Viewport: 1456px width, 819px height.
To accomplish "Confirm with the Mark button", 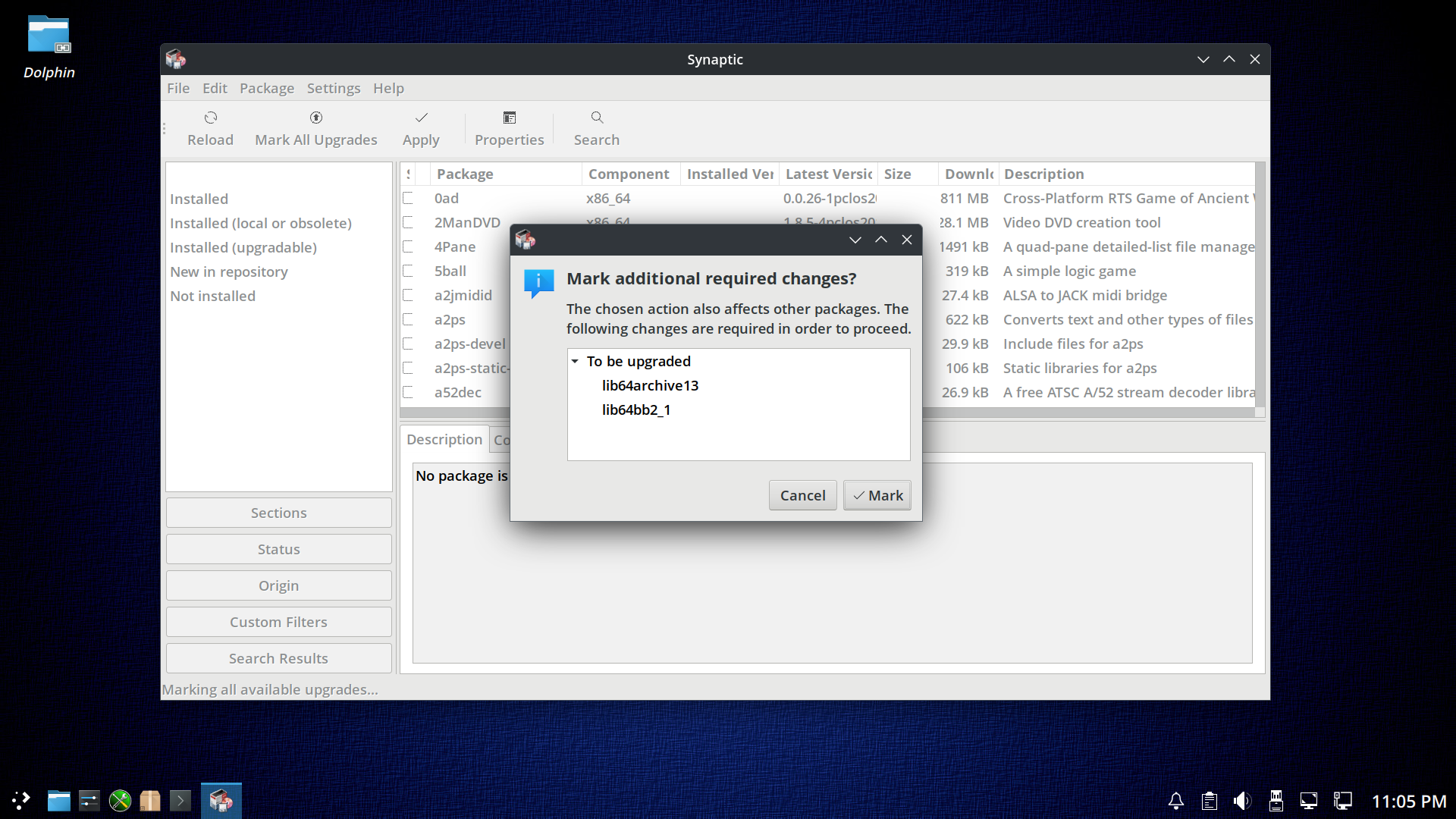I will 877,495.
